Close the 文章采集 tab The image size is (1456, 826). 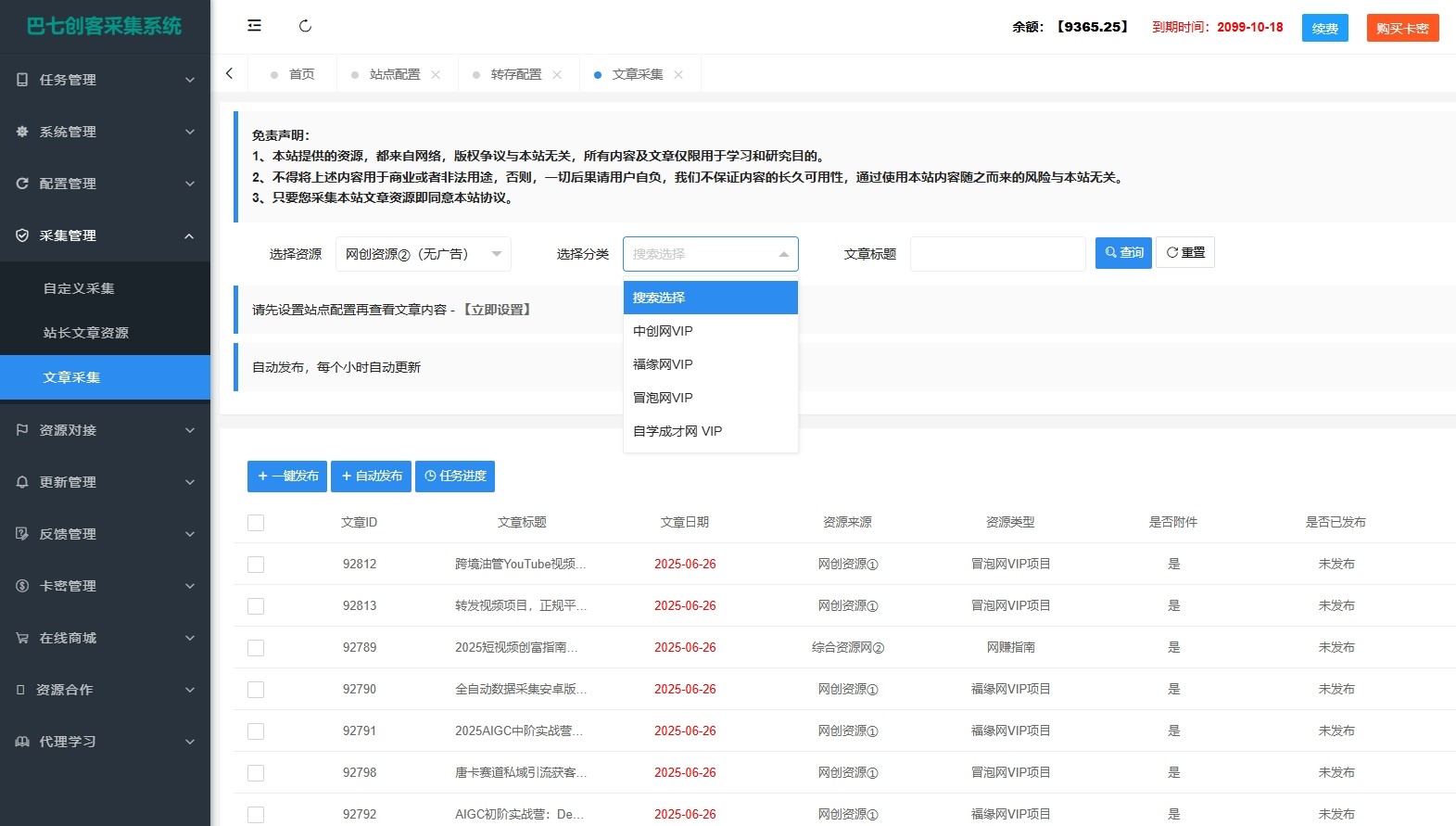click(x=678, y=75)
